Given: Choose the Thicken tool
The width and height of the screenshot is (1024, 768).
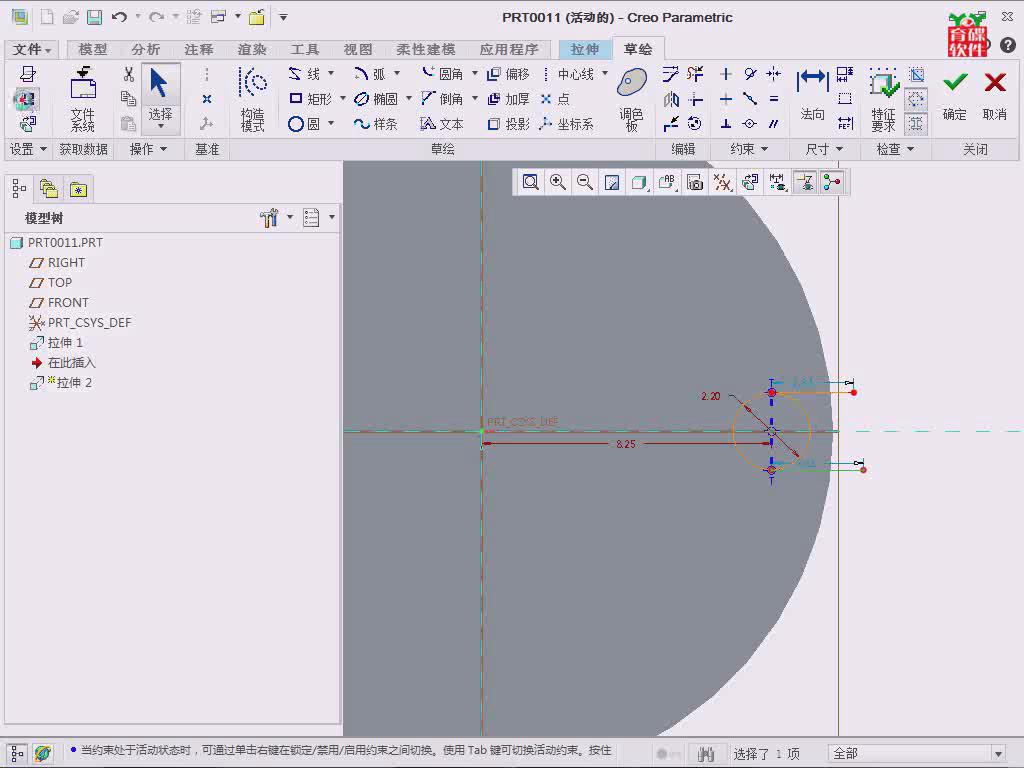Looking at the screenshot, I should pos(508,99).
